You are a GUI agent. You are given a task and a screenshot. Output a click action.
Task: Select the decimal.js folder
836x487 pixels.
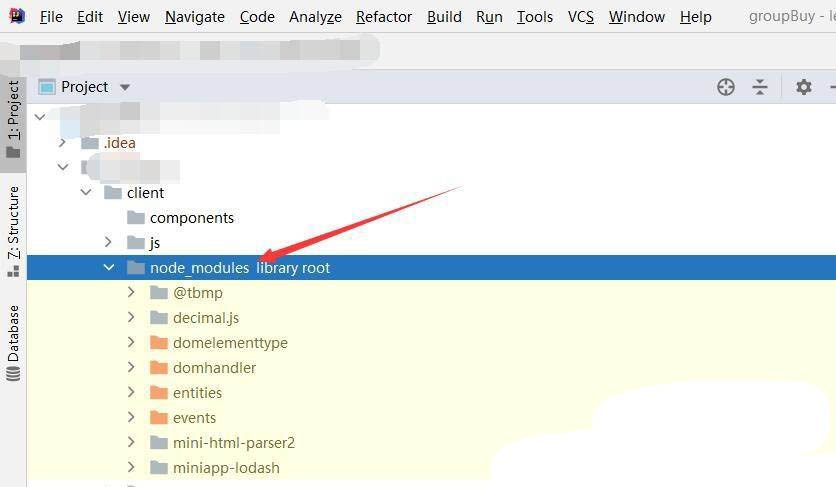pyautogui.click(x=205, y=318)
